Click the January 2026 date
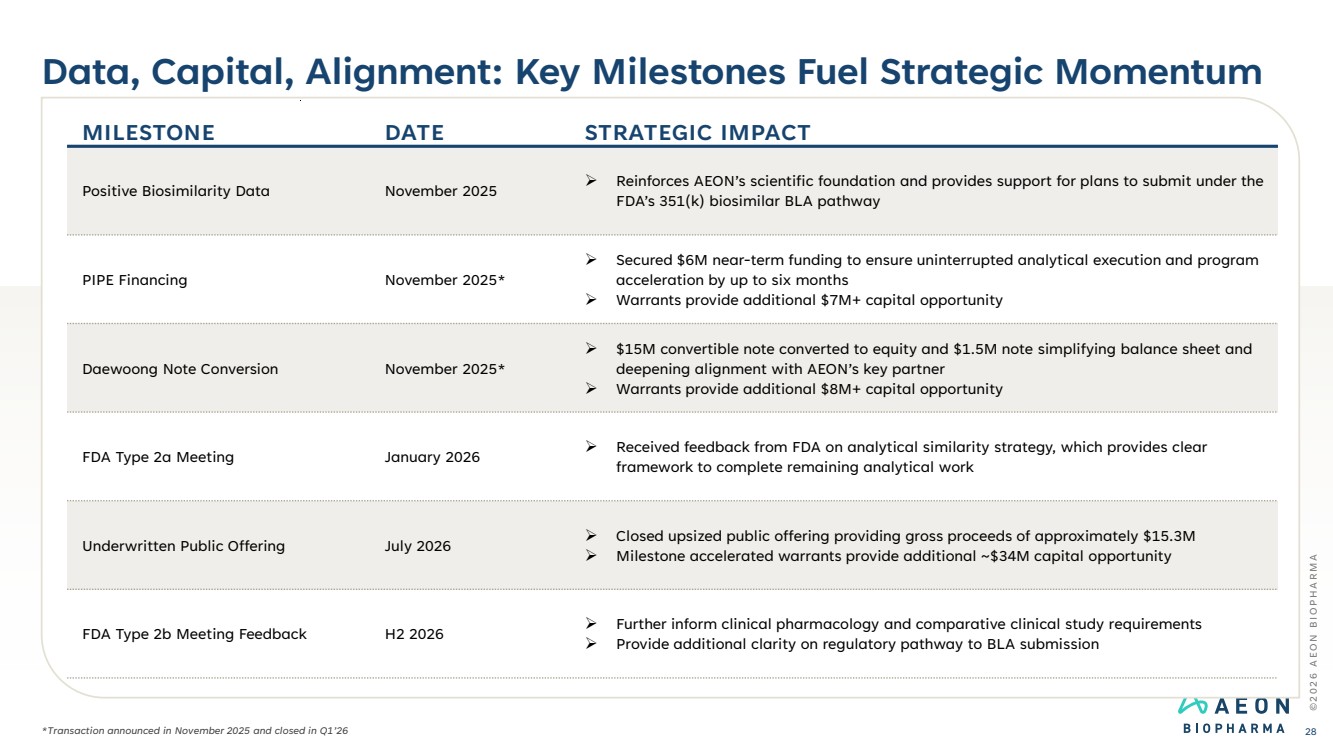 coord(432,457)
